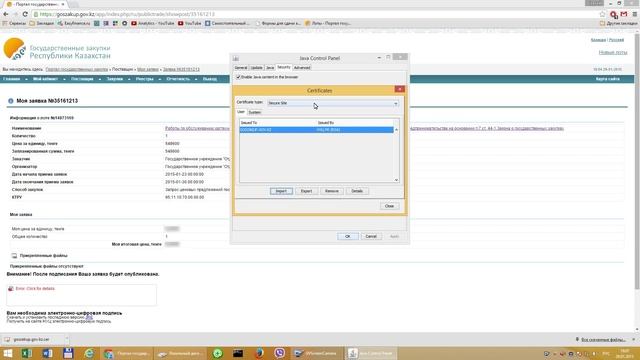Open Internet Explorer from the taskbar
Image resolution: width=640 pixels, height=360 pixels.
pyautogui.click(x=89, y=353)
